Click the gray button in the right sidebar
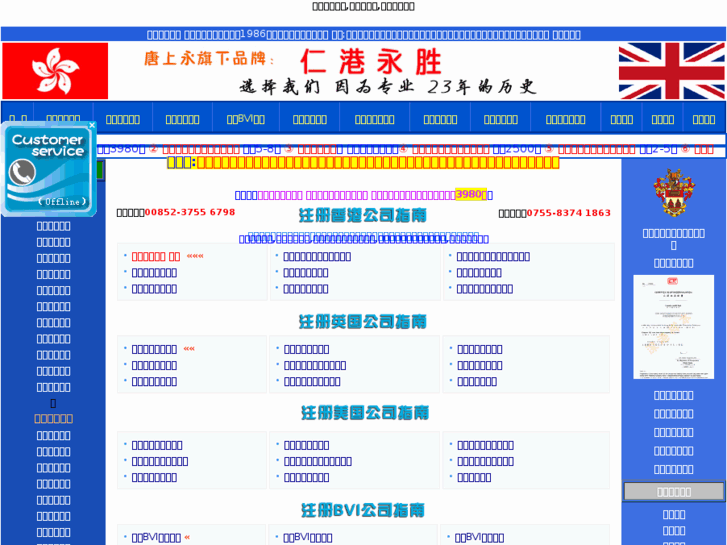 pos(674,492)
